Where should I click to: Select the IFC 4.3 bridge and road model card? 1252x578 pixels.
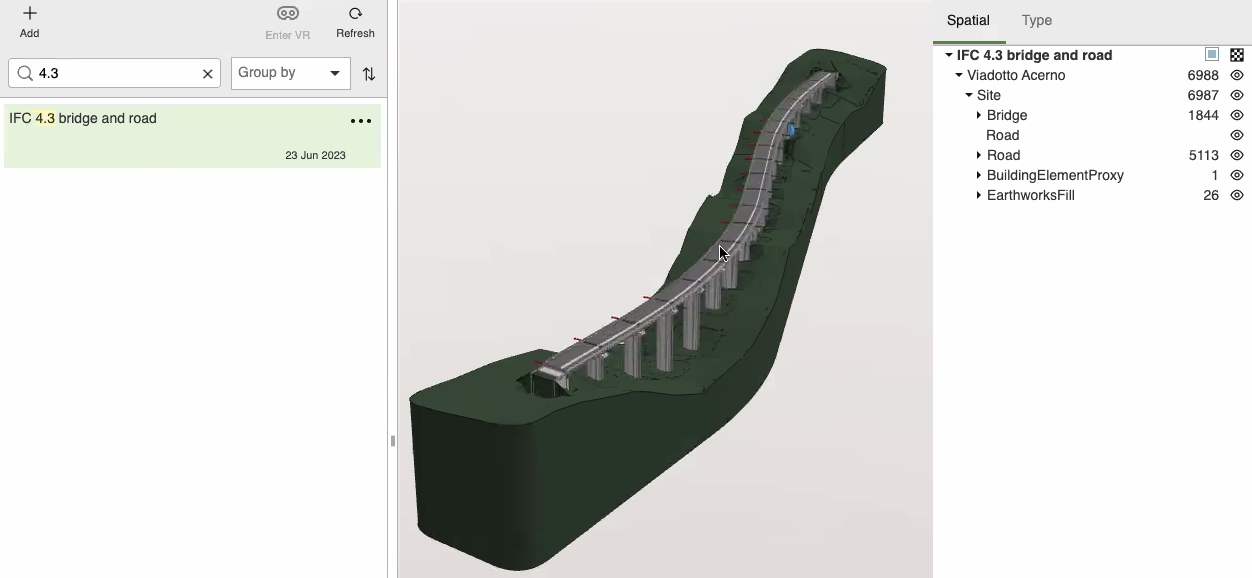click(x=192, y=136)
